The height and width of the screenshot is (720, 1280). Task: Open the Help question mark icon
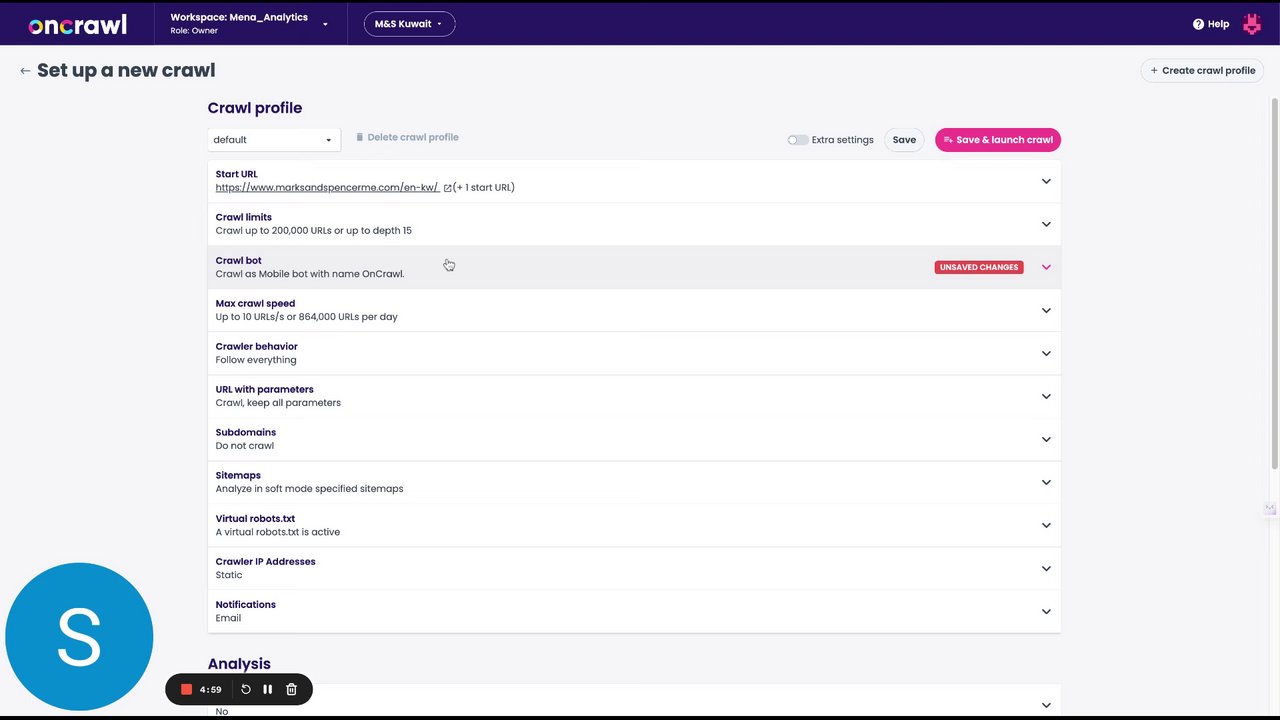coord(1198,24)
